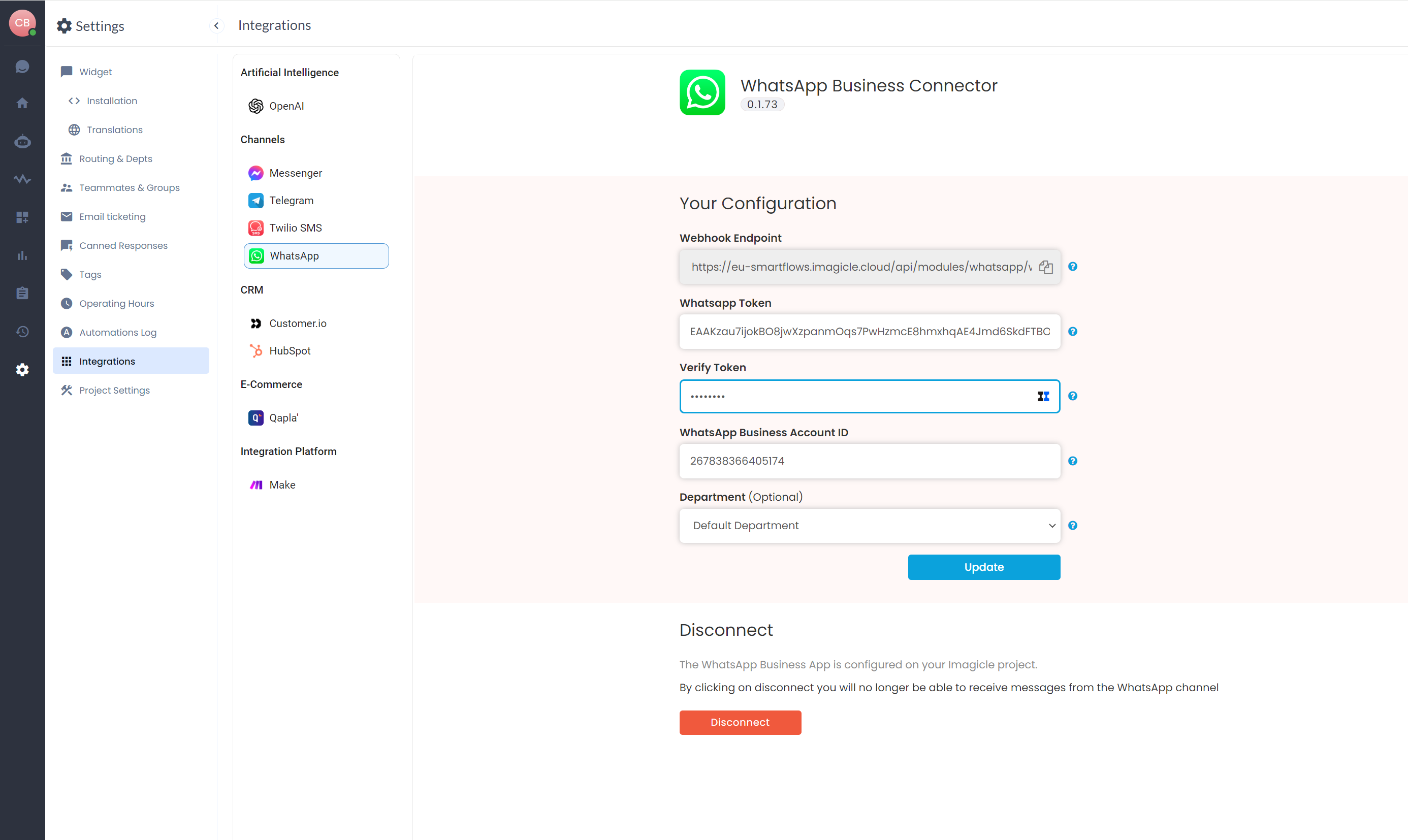Click password manager icon in Verify Token
Screen dimensions: 1408x840
pyautogui.click(x=1043, y=396)
